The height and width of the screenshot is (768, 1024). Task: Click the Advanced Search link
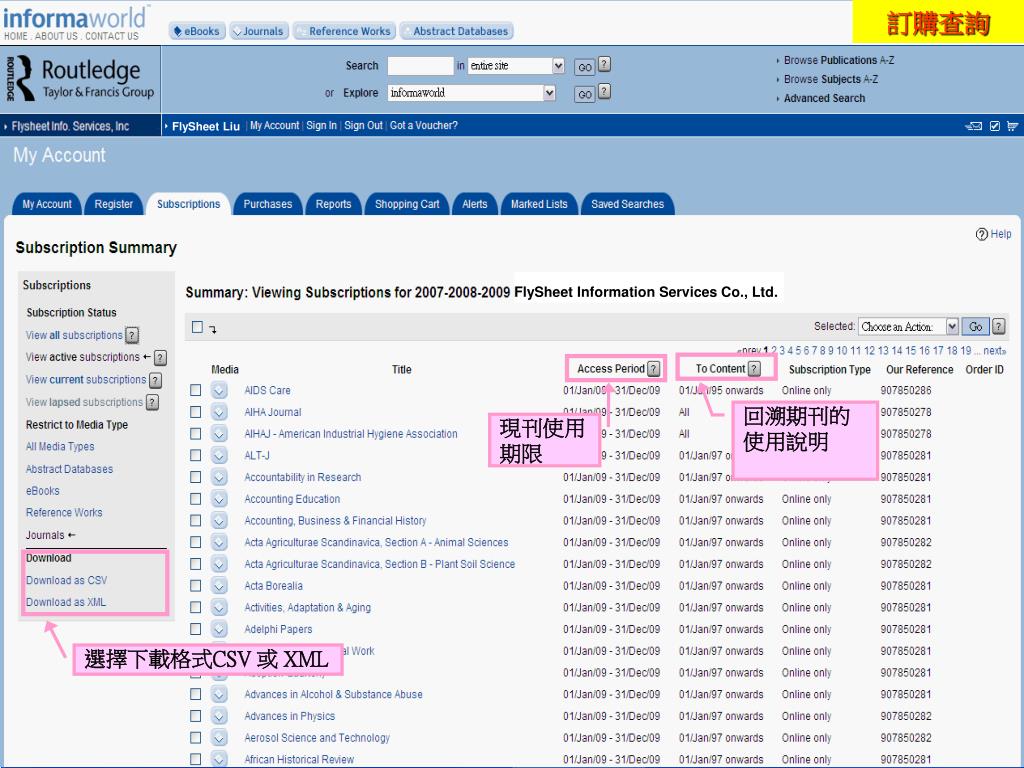(x=824, y=98)
